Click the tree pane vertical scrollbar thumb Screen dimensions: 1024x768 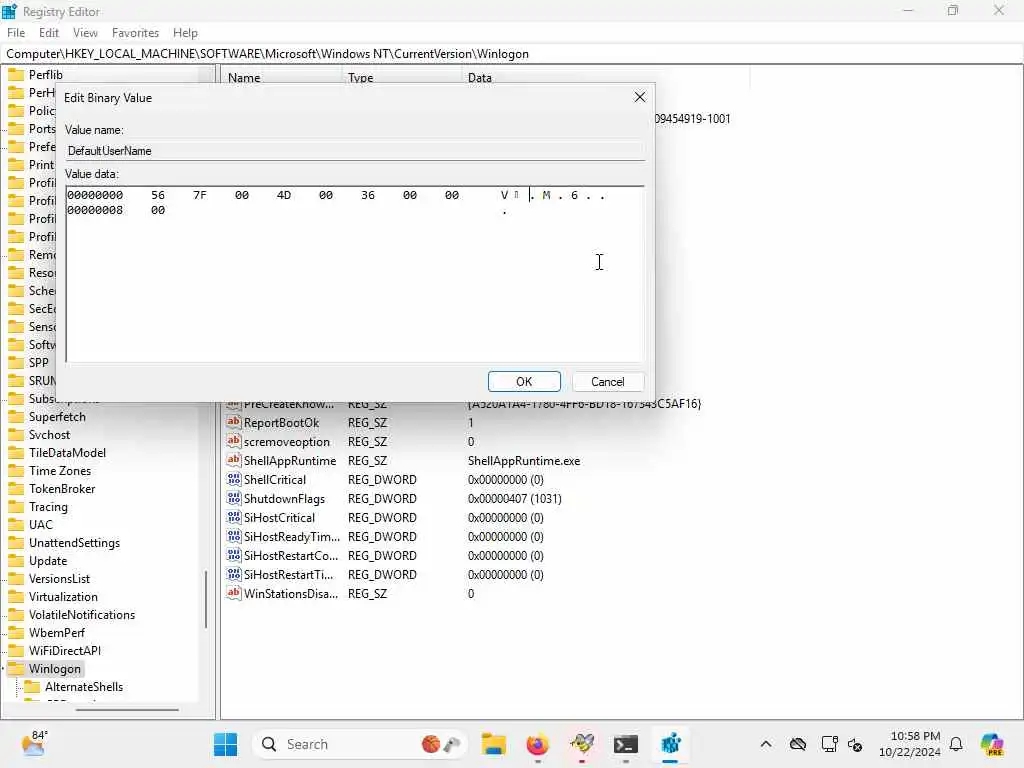click(x=206, y=599)
